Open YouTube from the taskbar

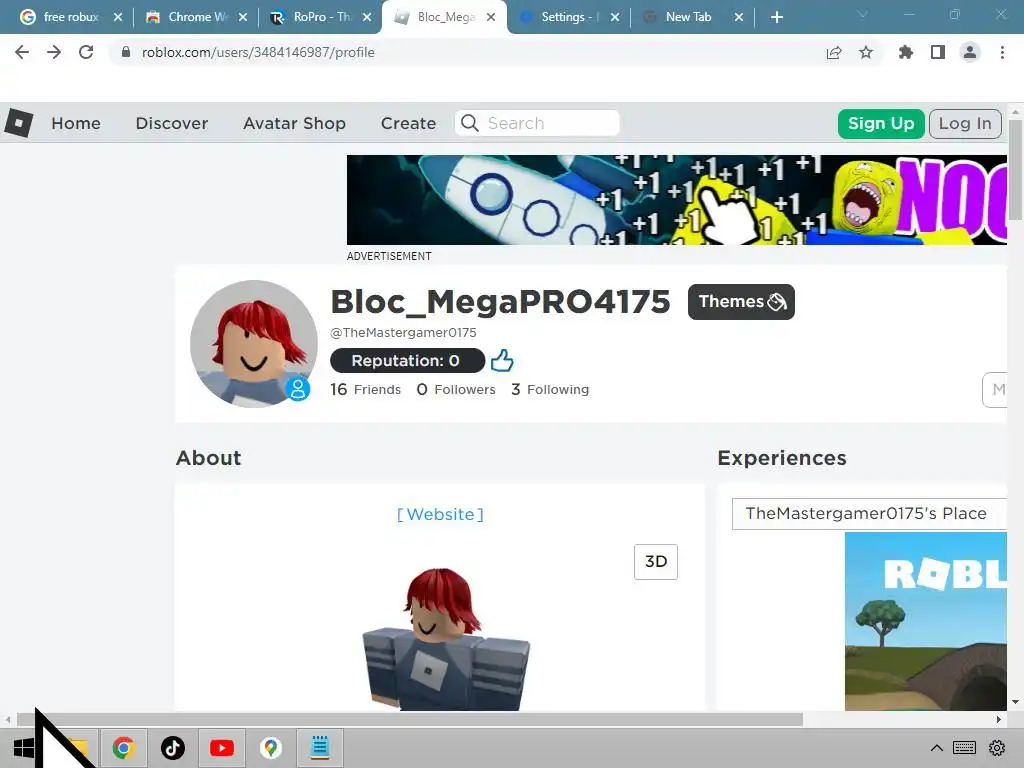coord(222,748)
